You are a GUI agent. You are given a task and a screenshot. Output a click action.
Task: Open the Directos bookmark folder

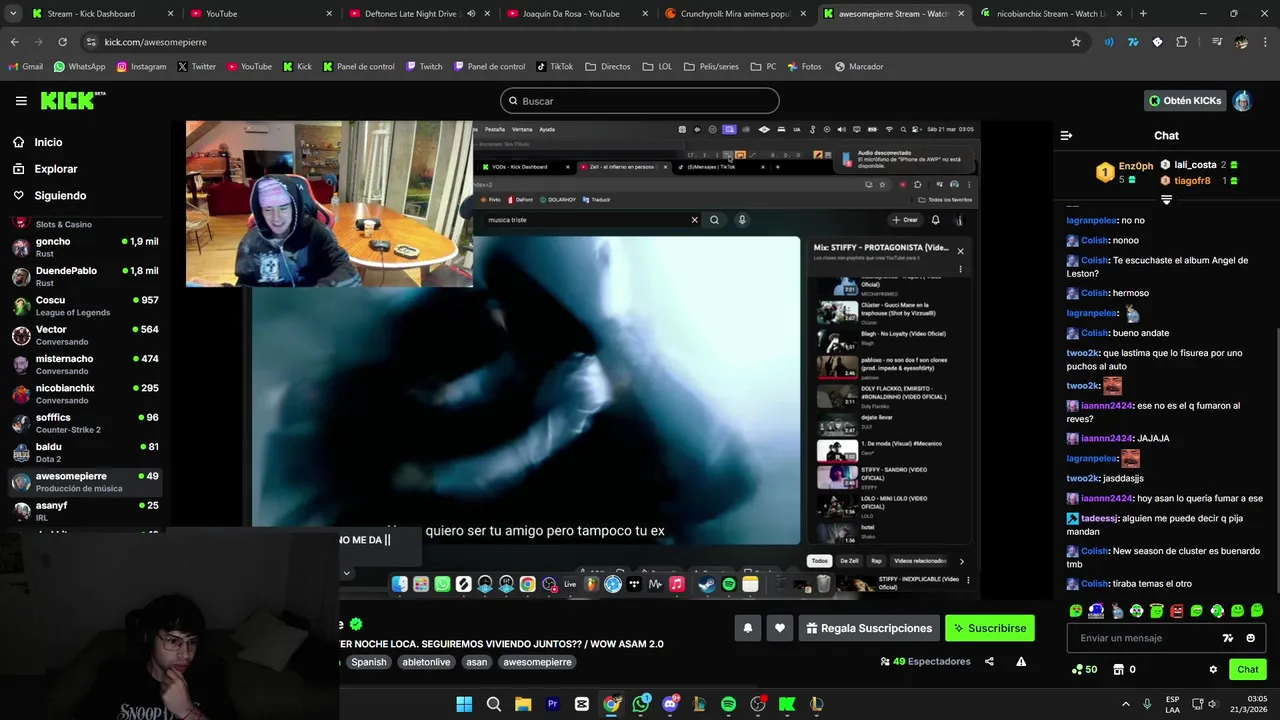click(x=608, y=67)
